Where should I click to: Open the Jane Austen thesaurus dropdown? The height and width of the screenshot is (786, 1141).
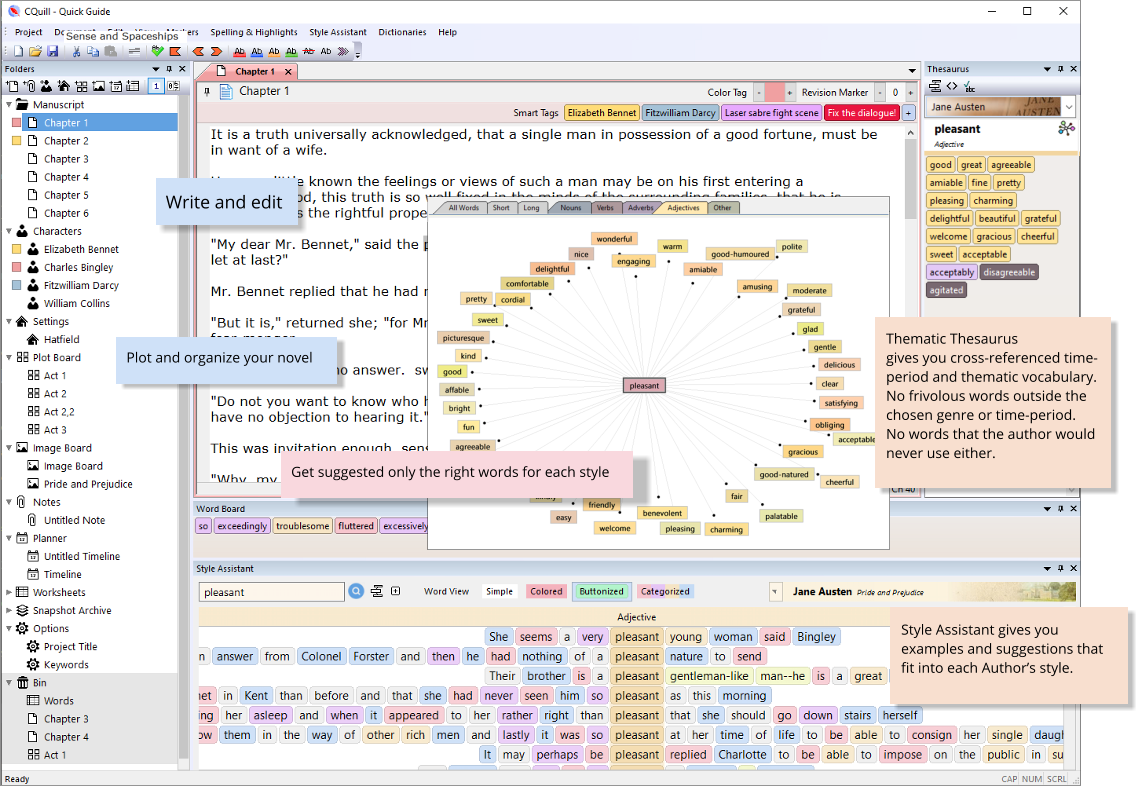(1068, 107)
